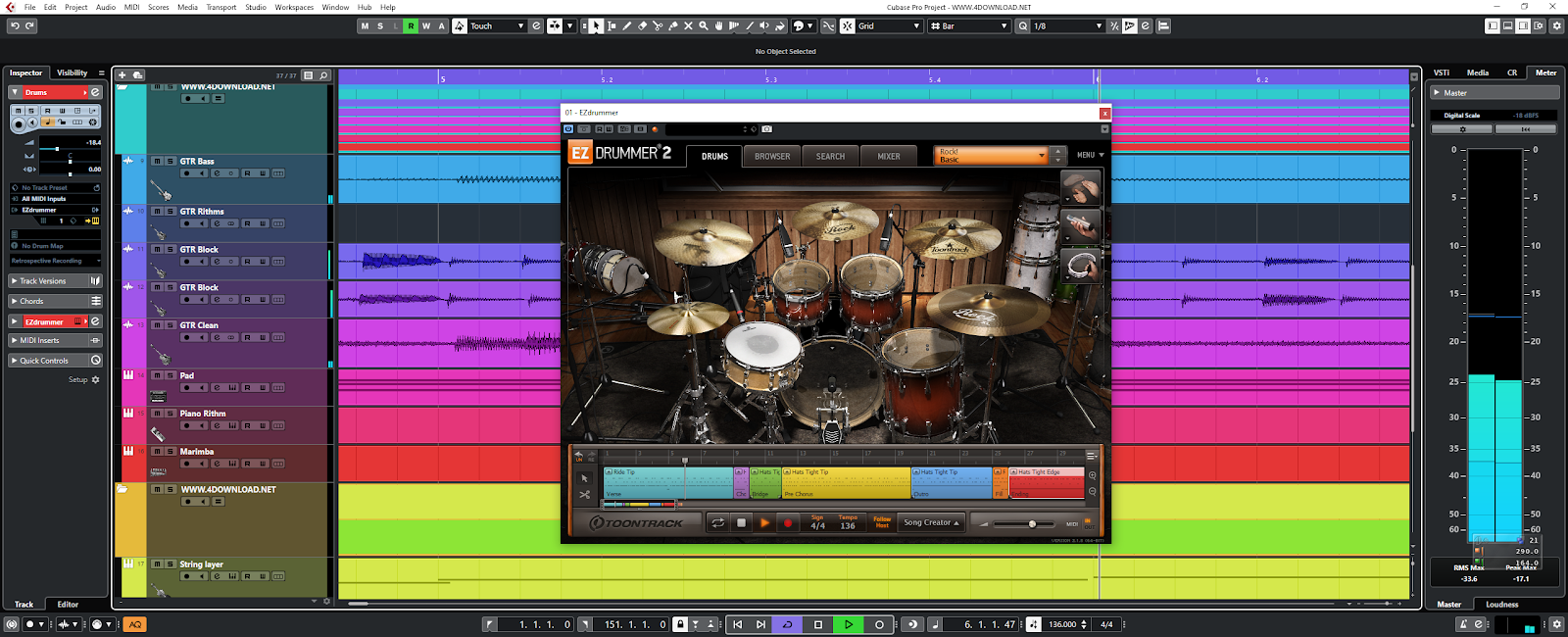This screenshot has height=637, width=1568.
Task: Open the Transport menu
Action: click(x=220, y=7)
